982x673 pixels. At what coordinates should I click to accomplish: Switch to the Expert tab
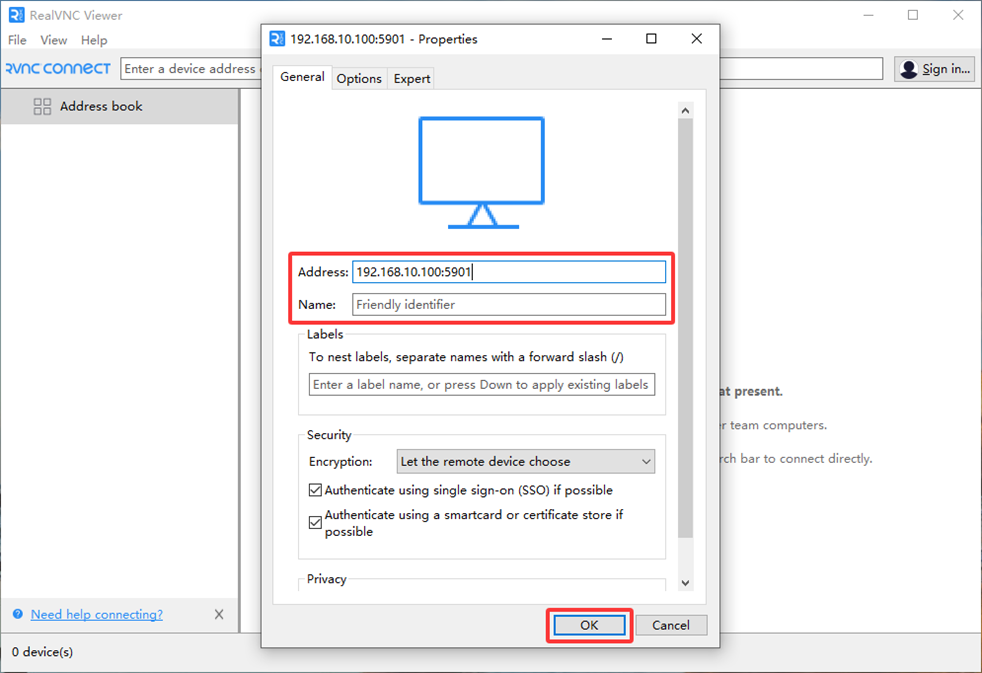[412, 78]
